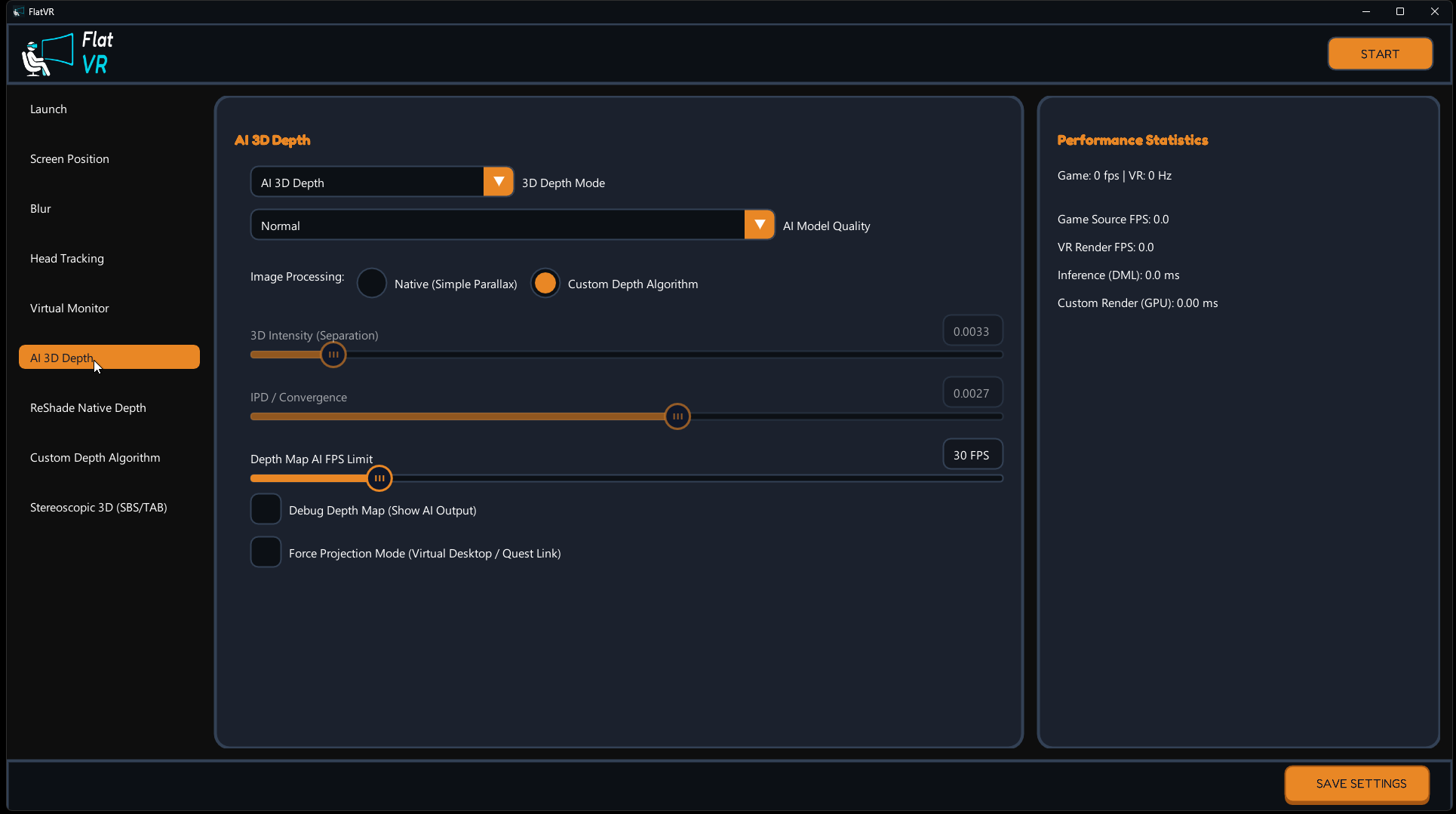Click the FlatVR logo in the header
Screen dimensions: 1456x814
(x=68, y=54)
